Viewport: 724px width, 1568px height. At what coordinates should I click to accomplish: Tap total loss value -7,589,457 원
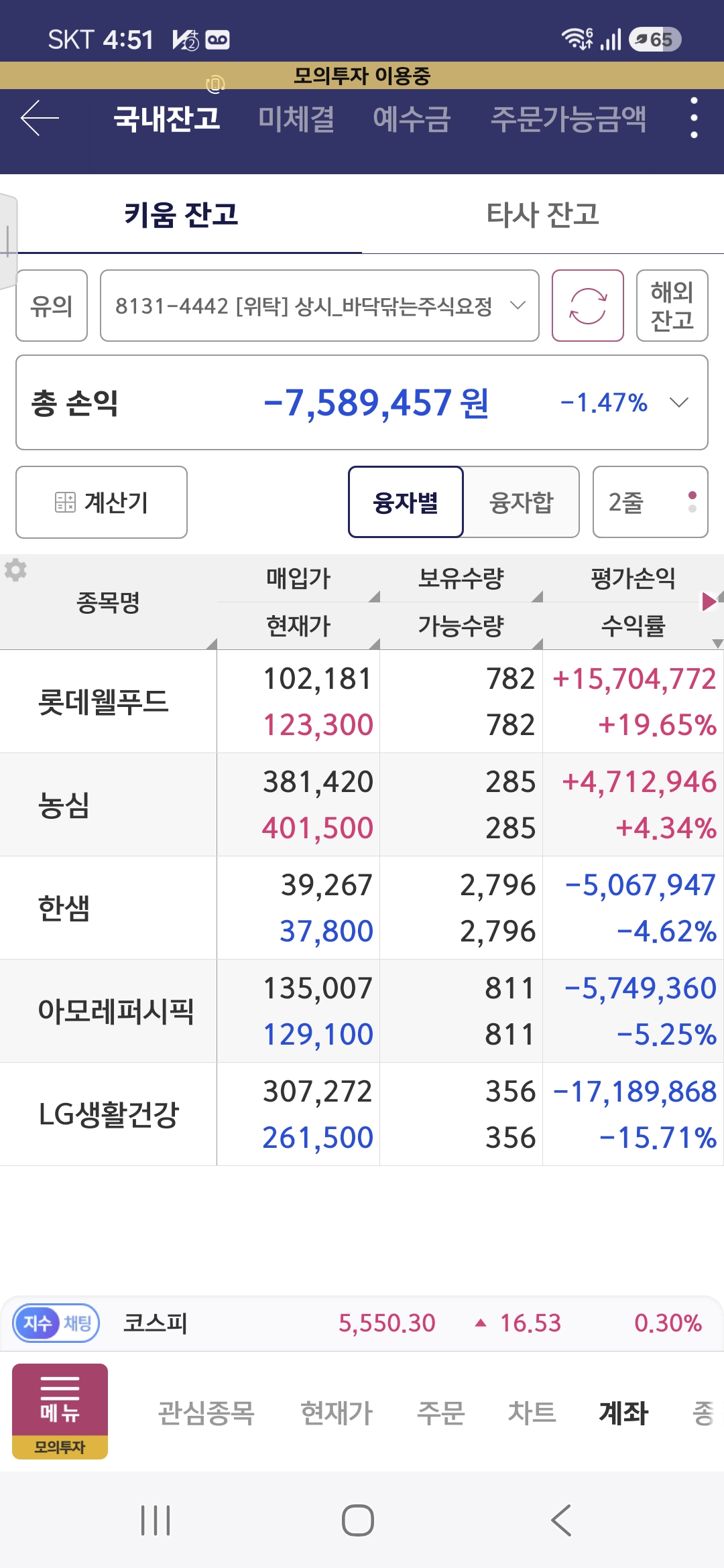click(x=376, y=403)
